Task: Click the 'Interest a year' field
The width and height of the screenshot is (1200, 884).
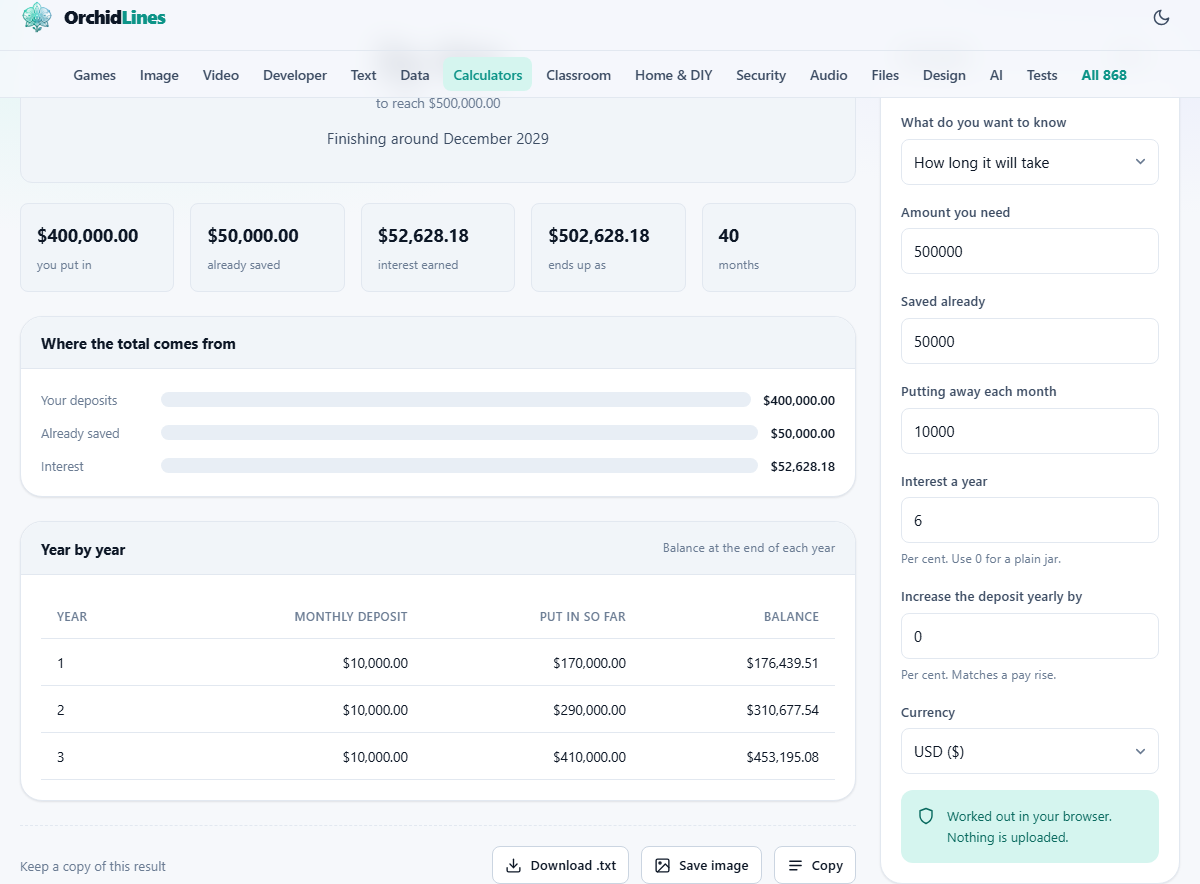Action: coord(1030,520)
